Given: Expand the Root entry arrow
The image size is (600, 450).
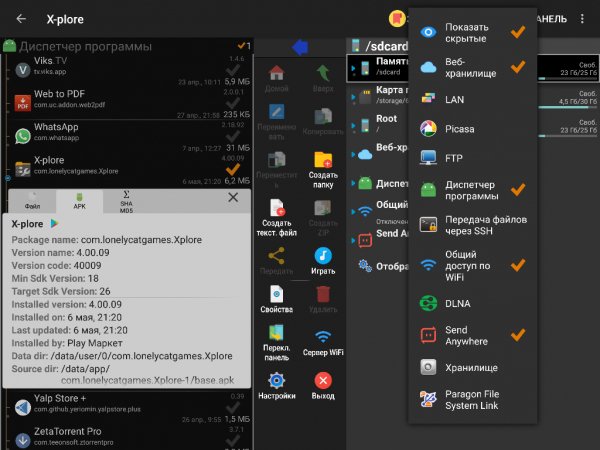Looking at the screenshot, I should click(353, 126).
